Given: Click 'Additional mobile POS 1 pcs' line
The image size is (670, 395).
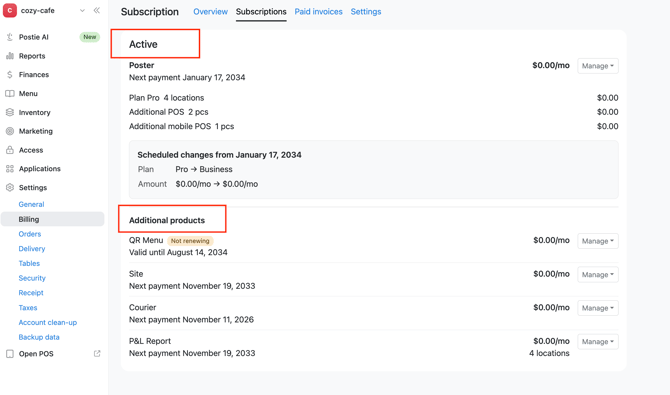Looking at the screenshot, I should (182, 127).
